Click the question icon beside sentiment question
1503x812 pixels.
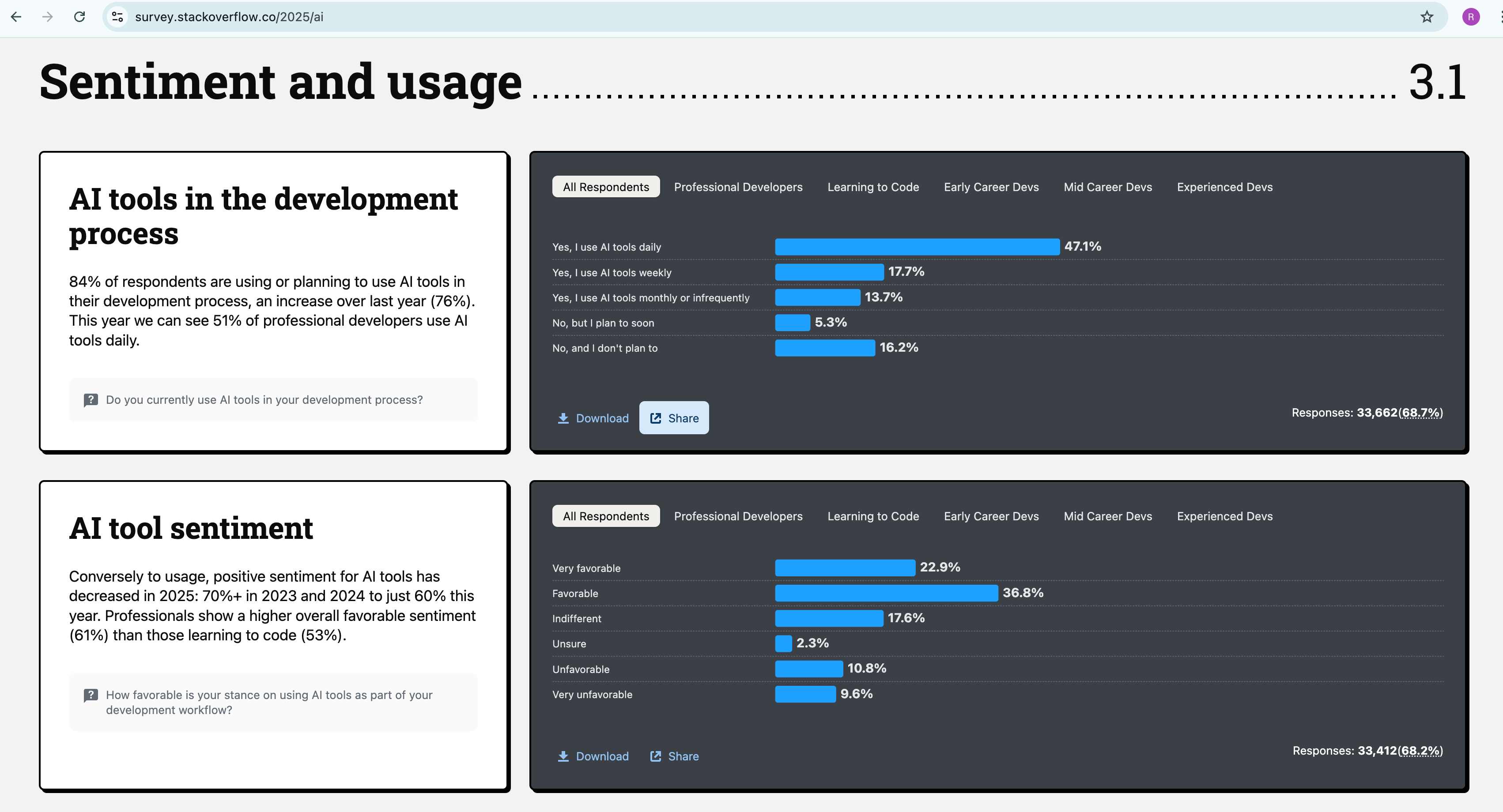coord(91,695)
